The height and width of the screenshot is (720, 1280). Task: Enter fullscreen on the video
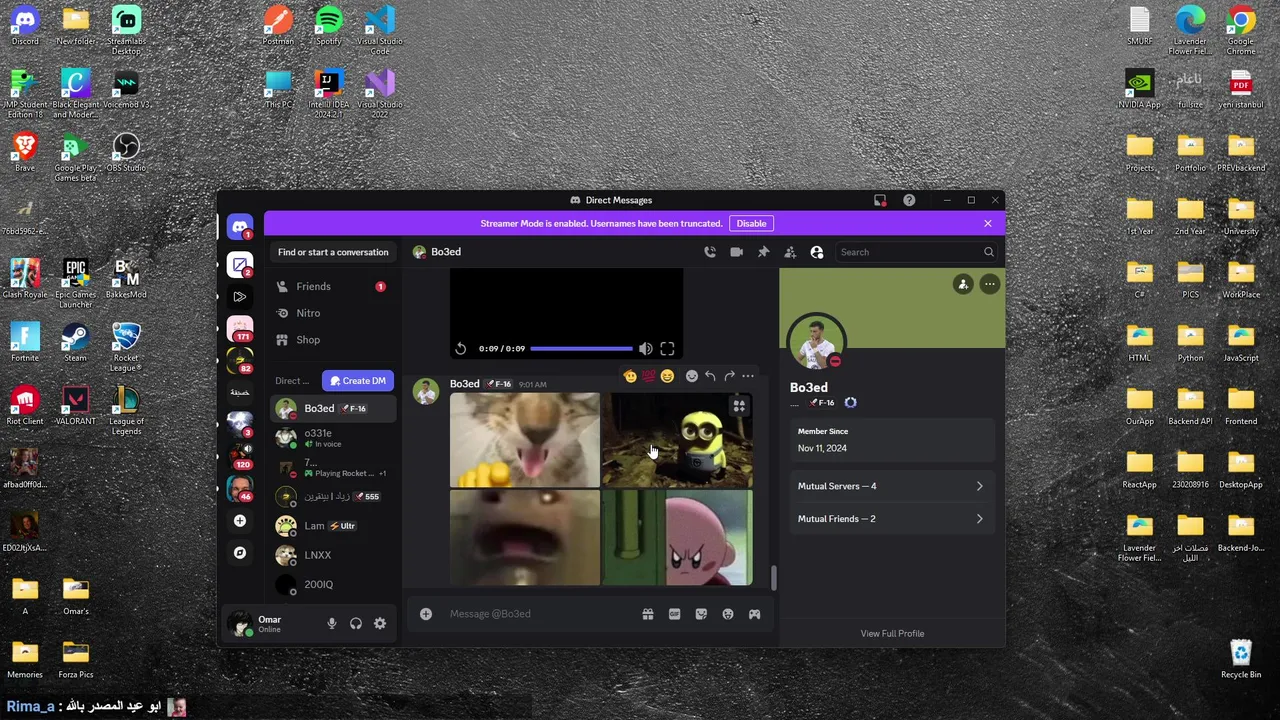(x=667, y=349)
